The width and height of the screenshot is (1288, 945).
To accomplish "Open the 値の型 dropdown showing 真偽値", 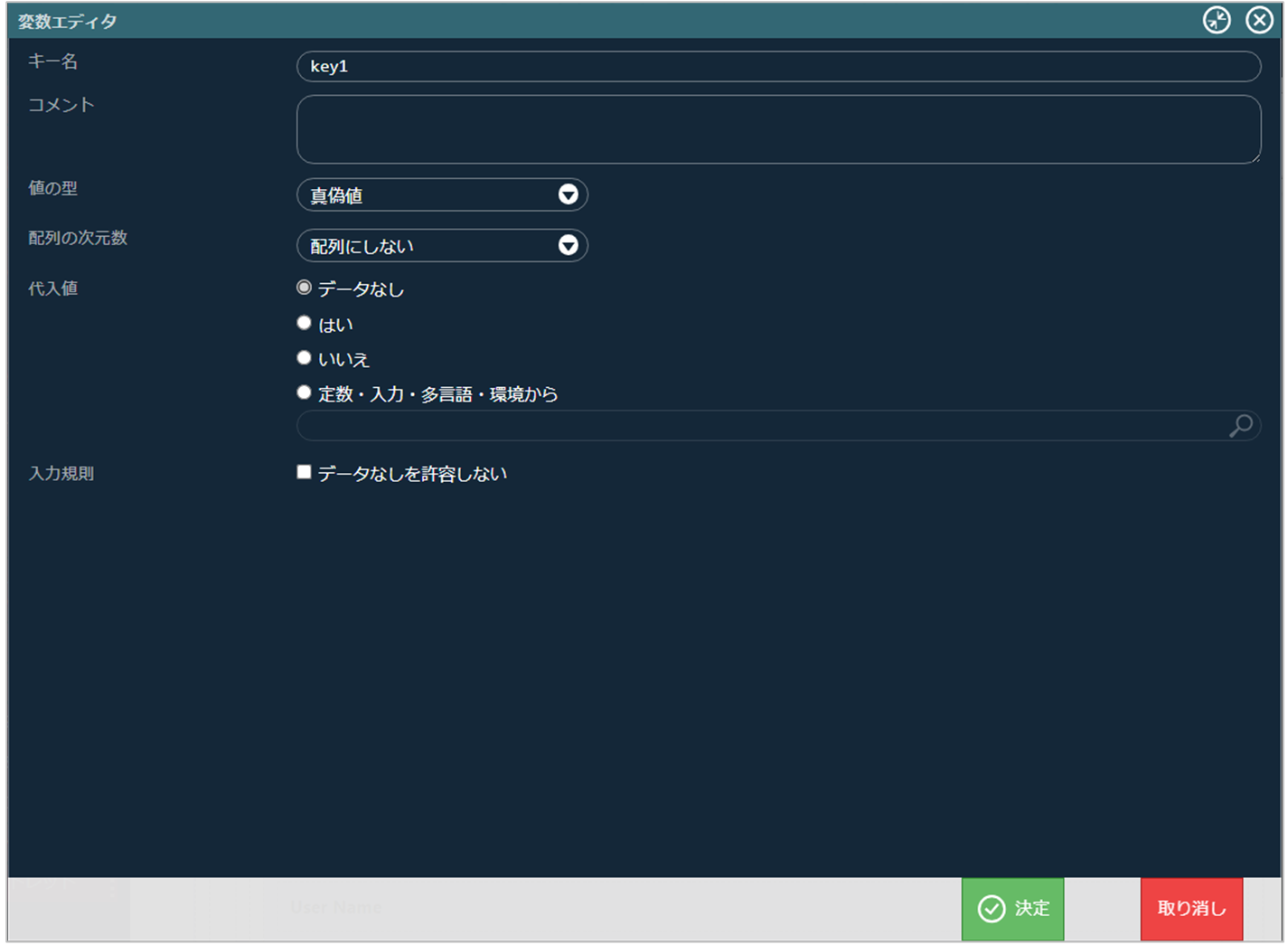I will pos(442,195).
